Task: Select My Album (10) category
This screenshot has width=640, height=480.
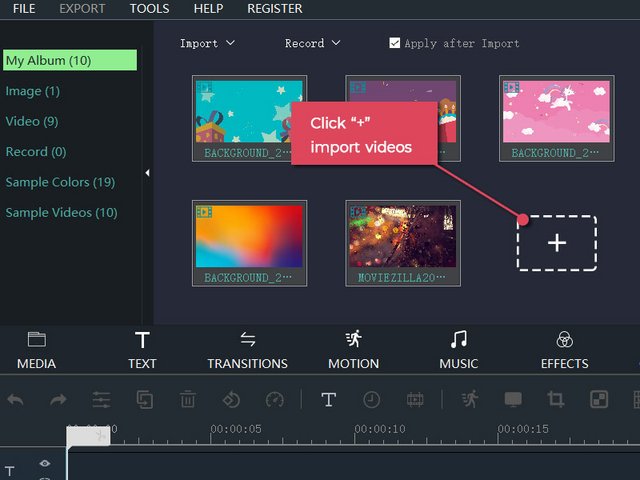Action: (x=70, y=60)
